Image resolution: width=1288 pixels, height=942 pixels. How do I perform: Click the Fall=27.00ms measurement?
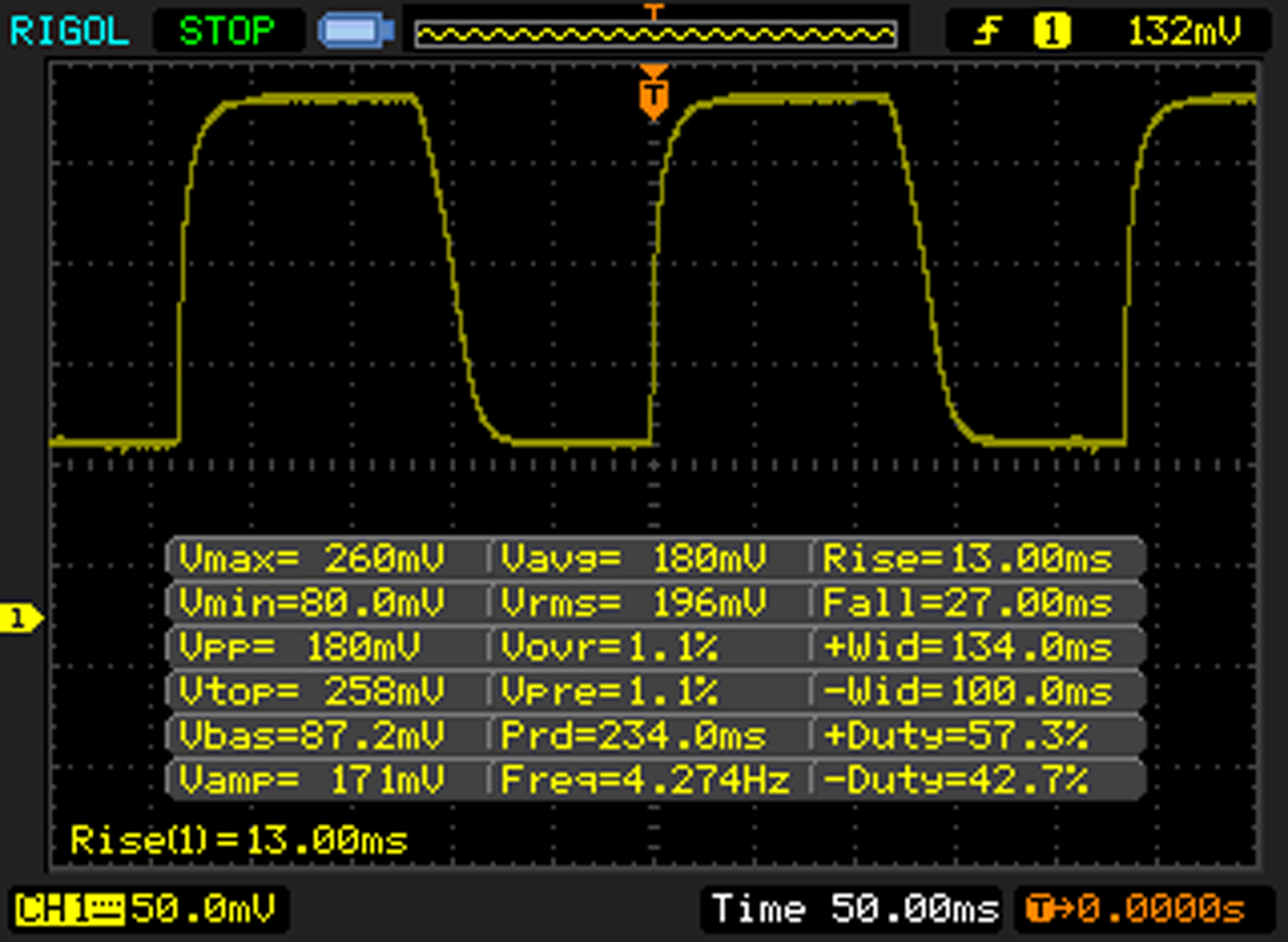coord(968,603)
